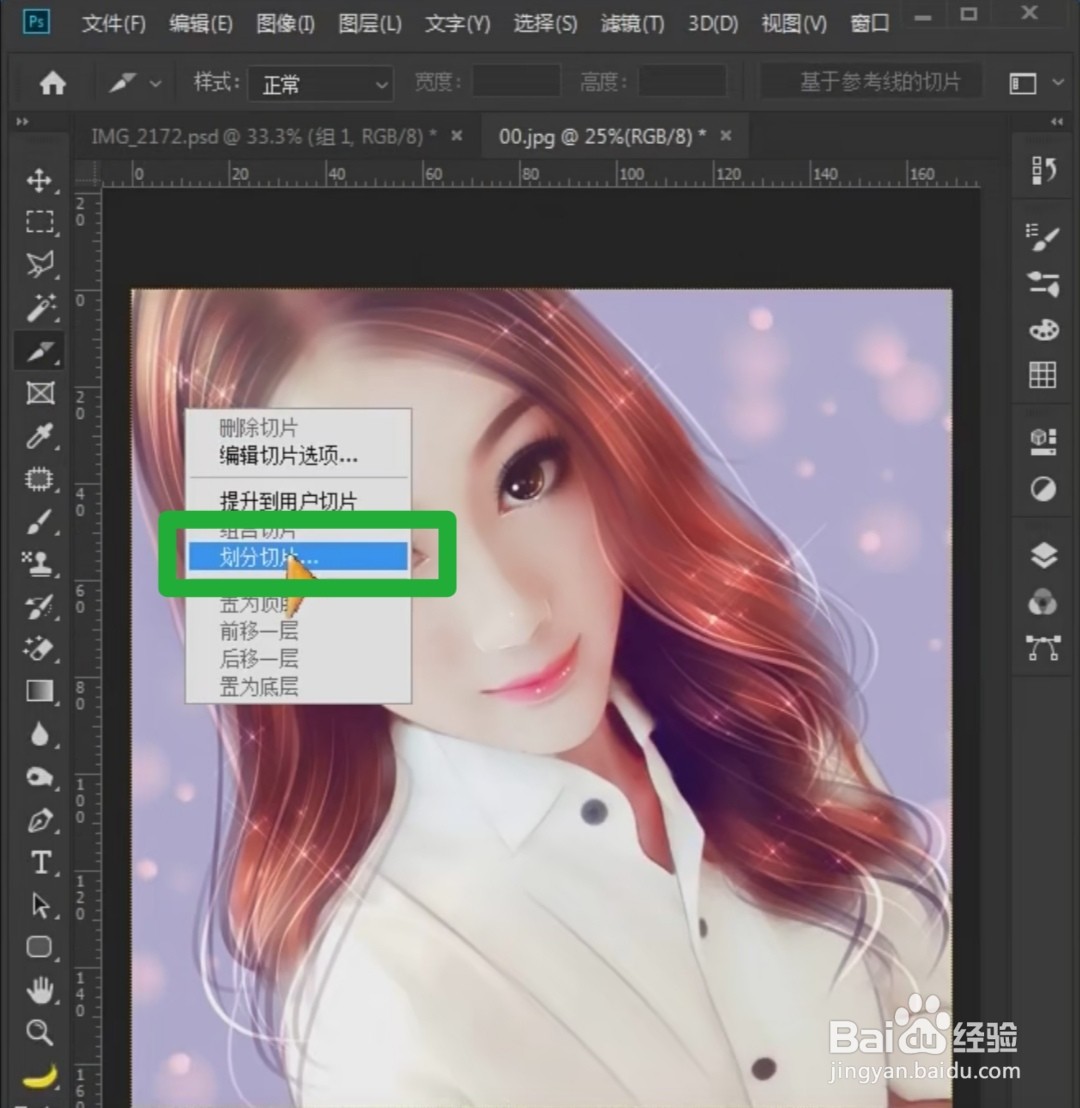The height and width of the screenshot is (1108, 1080).
Task: Select the Eraser tool
Action: (x=39, y=649)
